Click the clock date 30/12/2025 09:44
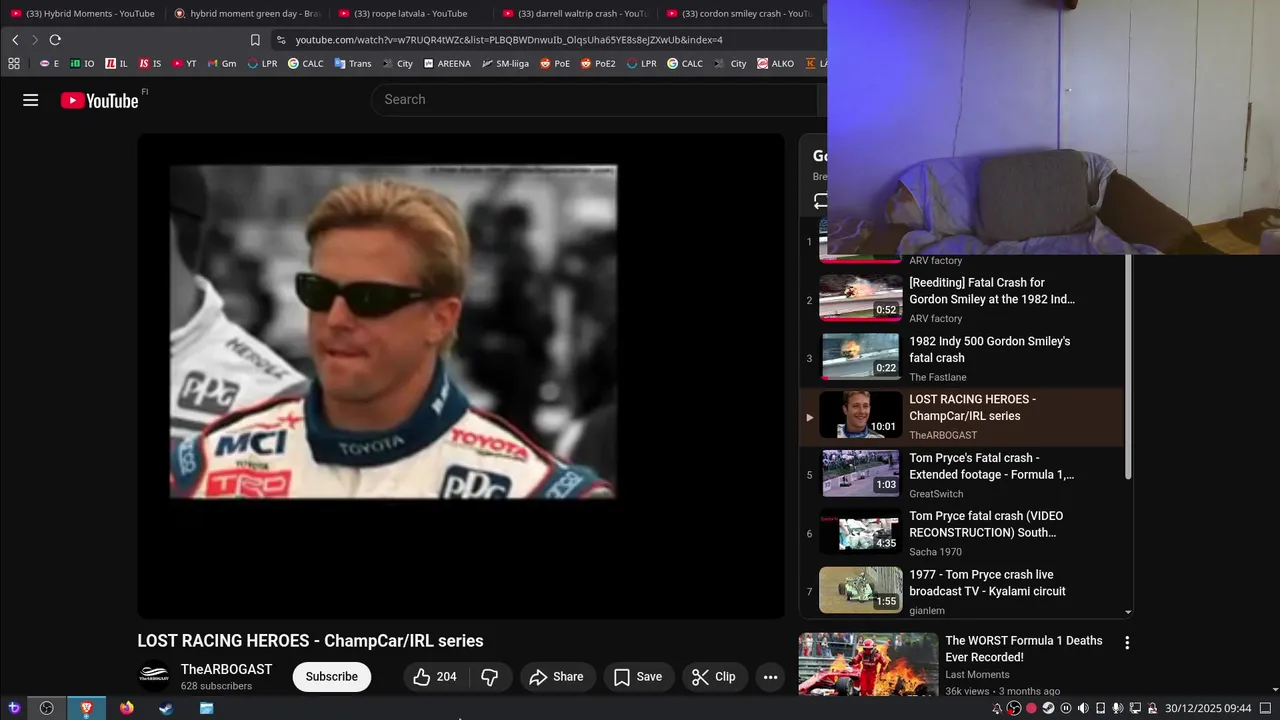 pyautogui.click(x=1208, y=708)
